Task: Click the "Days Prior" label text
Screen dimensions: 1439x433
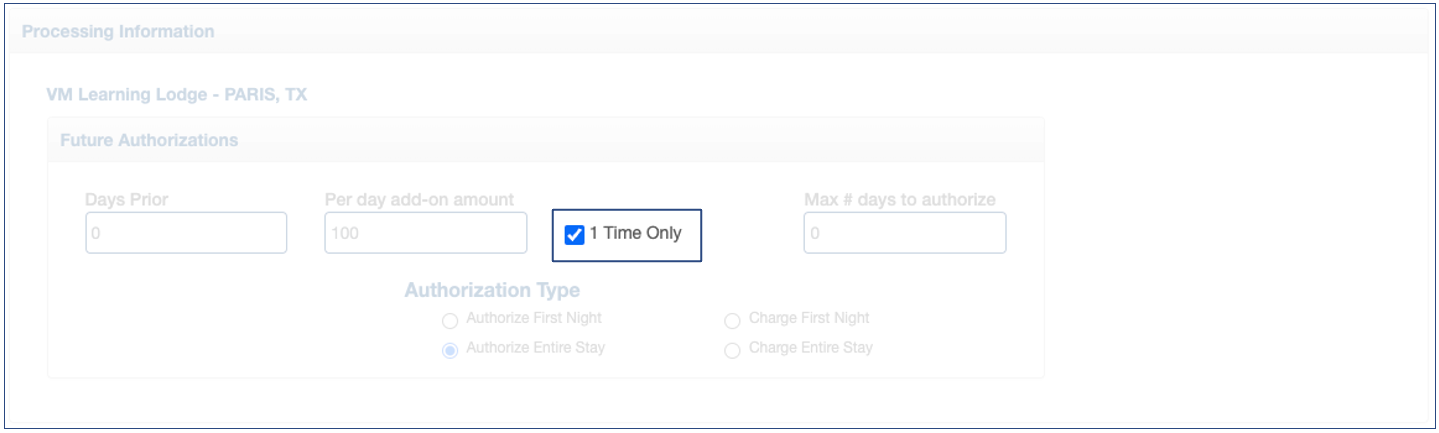Action: click(127, 200)
